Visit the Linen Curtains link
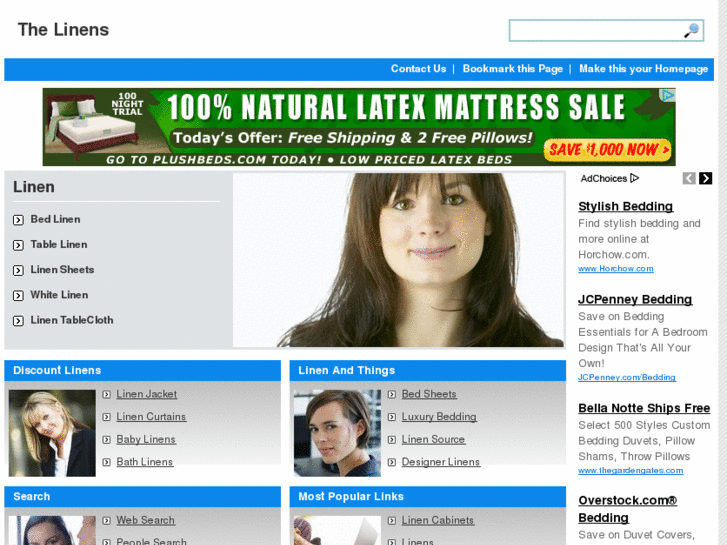727x545 pixels. point(151,417)
